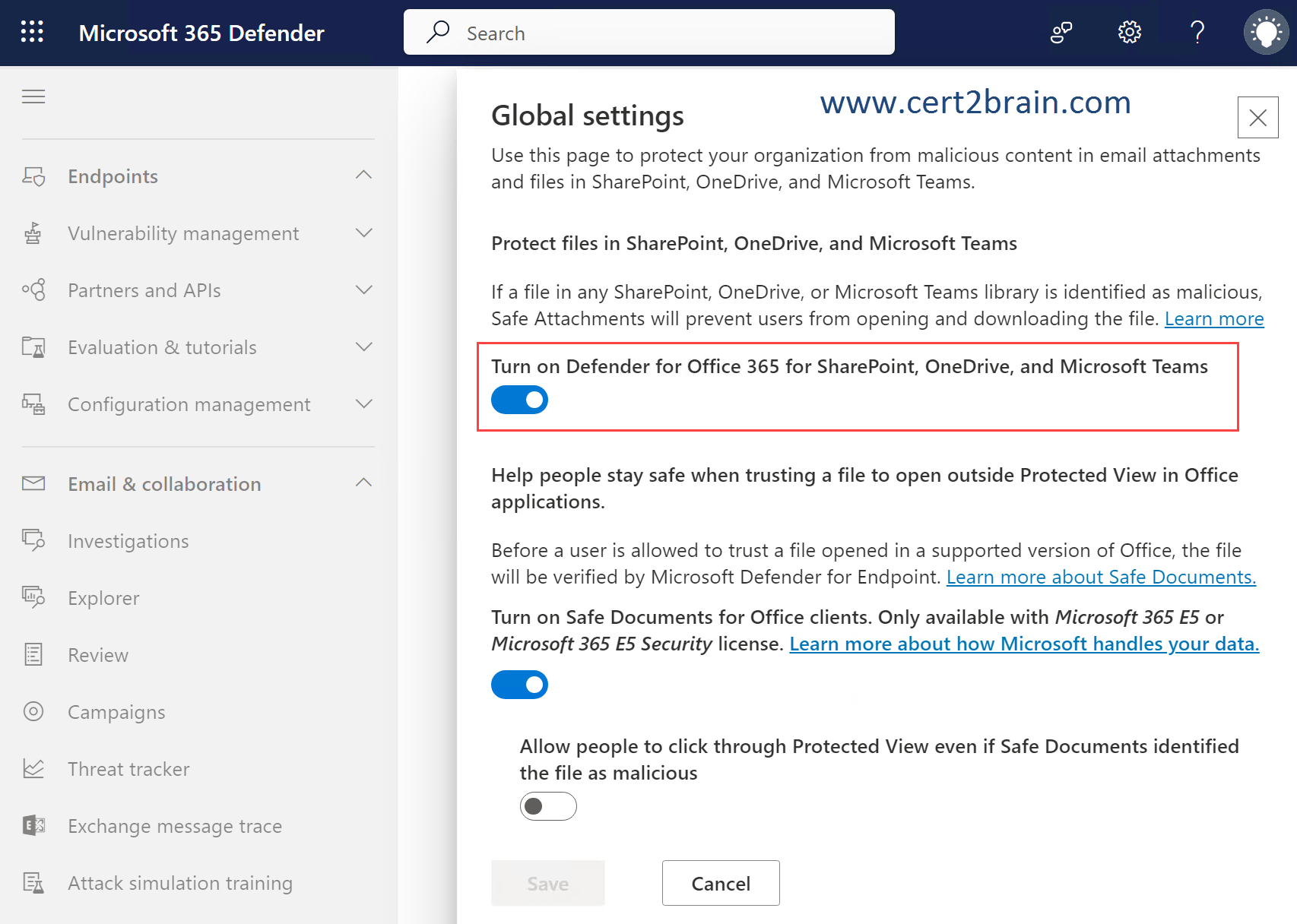Image resolution: width=1297 pixels, height=924 pixels.
Task: Select Endpoints label in sidebar
Action: point(113,176)
